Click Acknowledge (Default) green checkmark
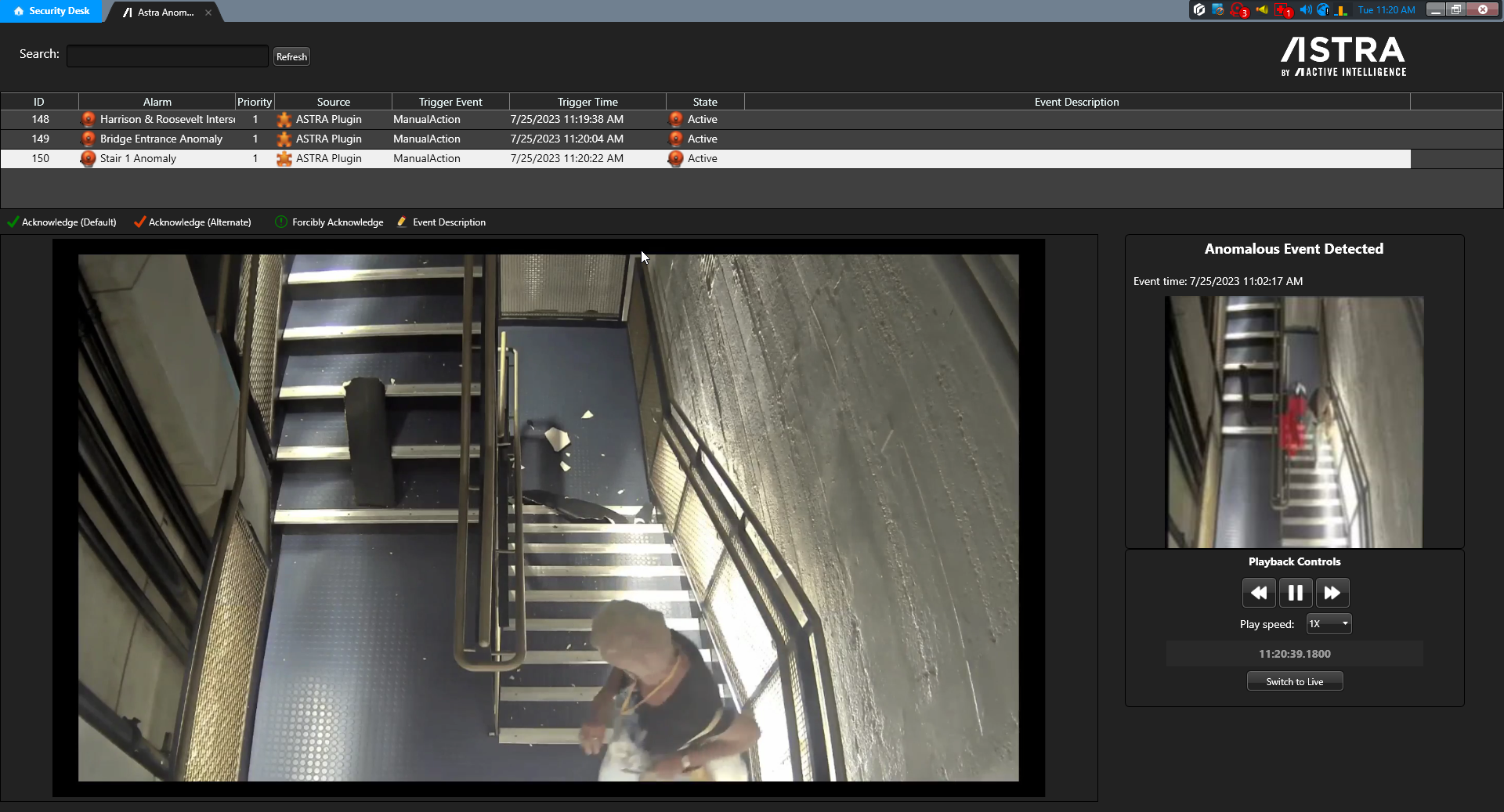The height and width of the screenshot is (812, 1504). coord(13,222)
